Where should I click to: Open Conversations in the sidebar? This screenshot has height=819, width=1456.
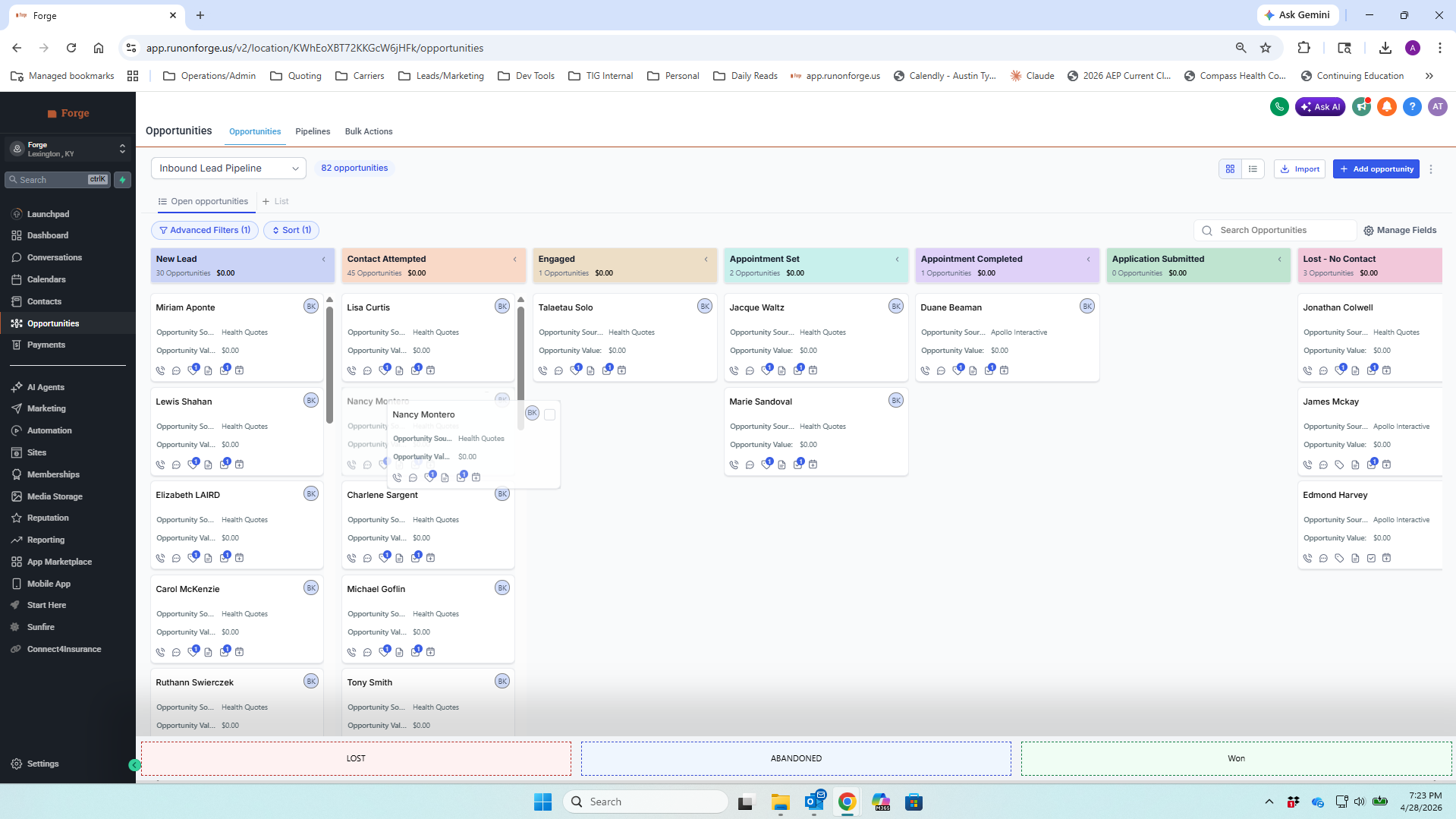pos(55,257)
